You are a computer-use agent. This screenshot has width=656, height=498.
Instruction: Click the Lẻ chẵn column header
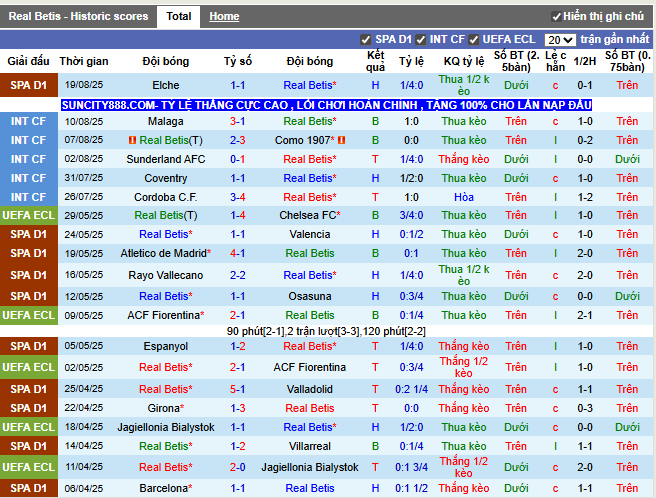point(556,62)
